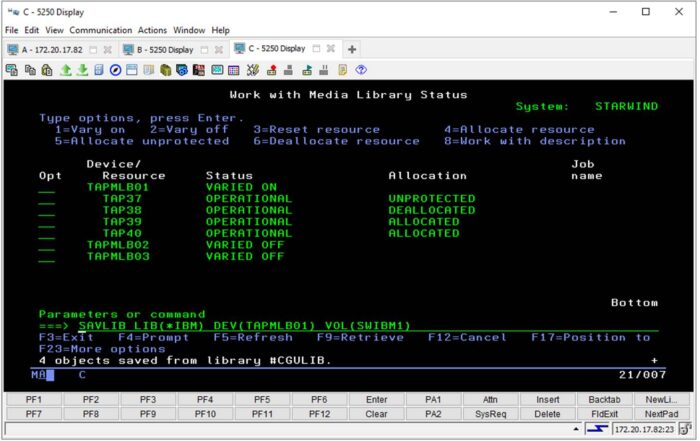Switch to the A - 172.20.17.82 tab
This screenshot has width=700, height=441.
[x=50, y=49]
